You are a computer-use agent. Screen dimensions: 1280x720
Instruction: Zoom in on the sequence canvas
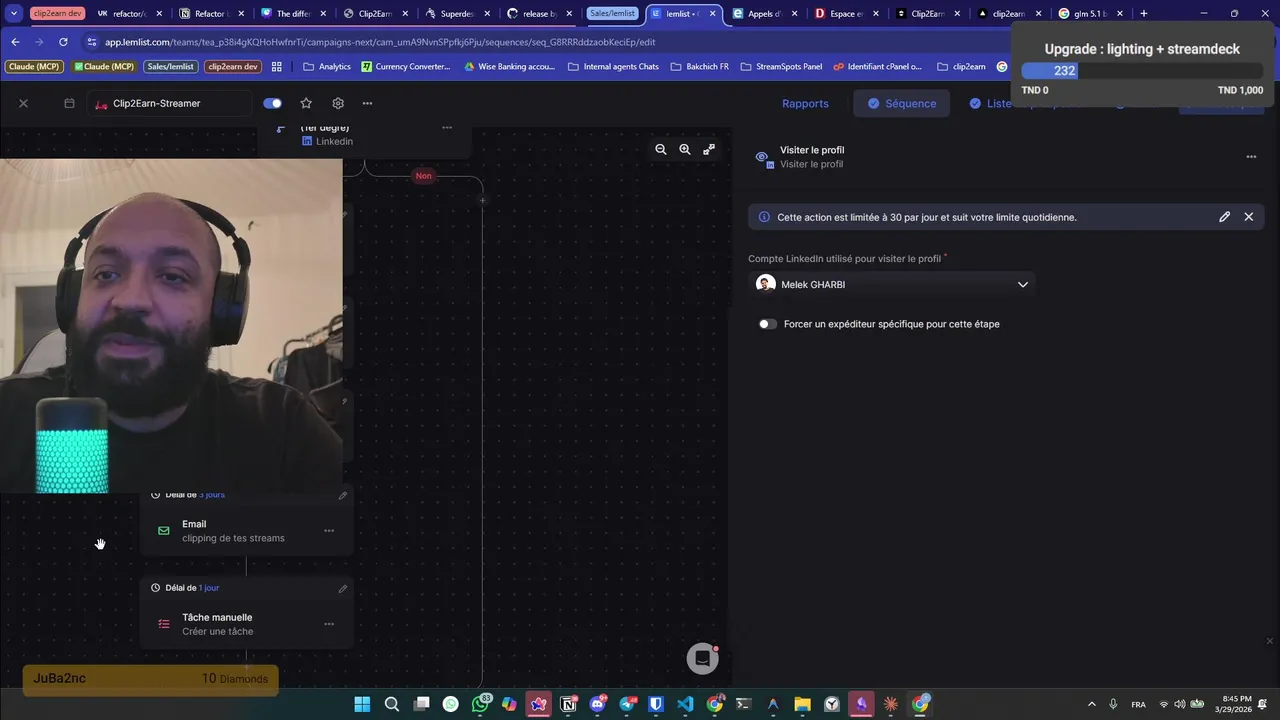coord(685,149)
